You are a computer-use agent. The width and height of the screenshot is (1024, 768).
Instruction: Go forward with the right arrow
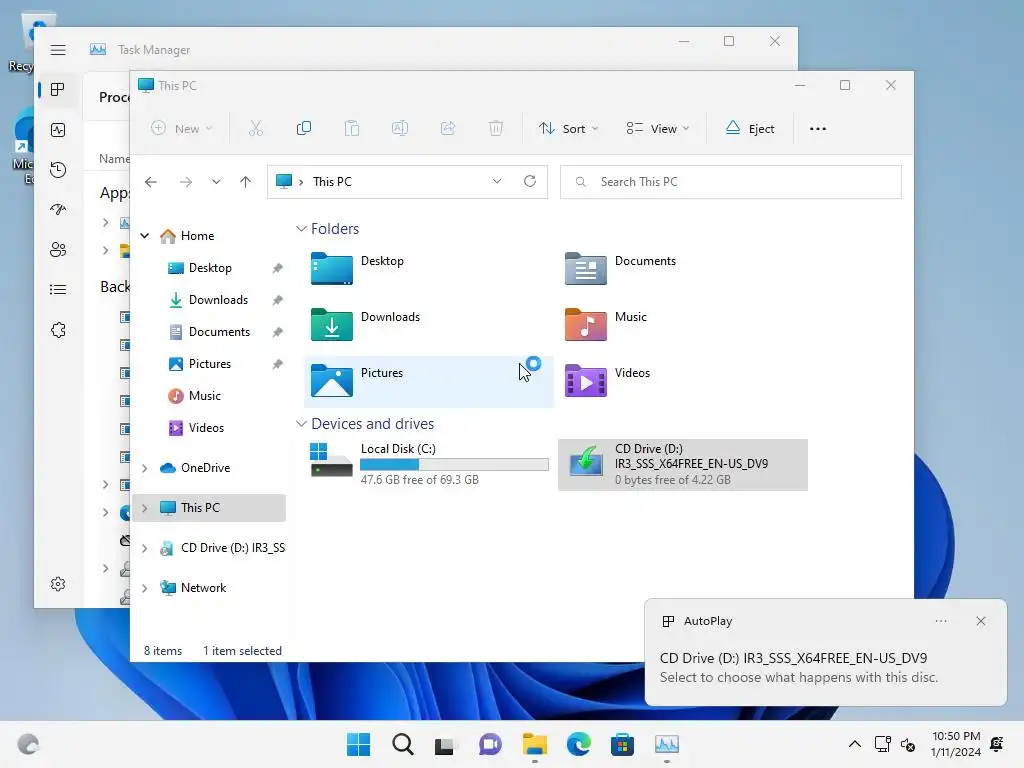tap(186, 182)
